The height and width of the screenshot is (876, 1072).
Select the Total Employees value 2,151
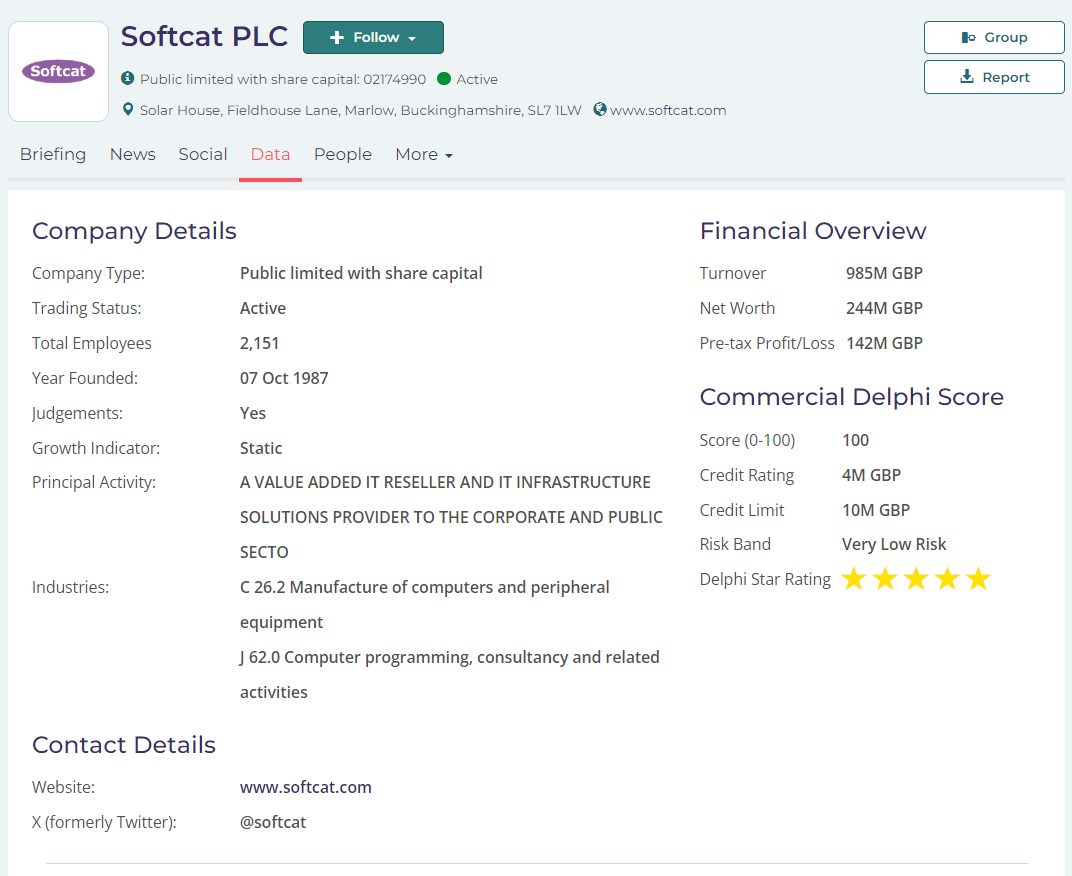pos(259,343)
